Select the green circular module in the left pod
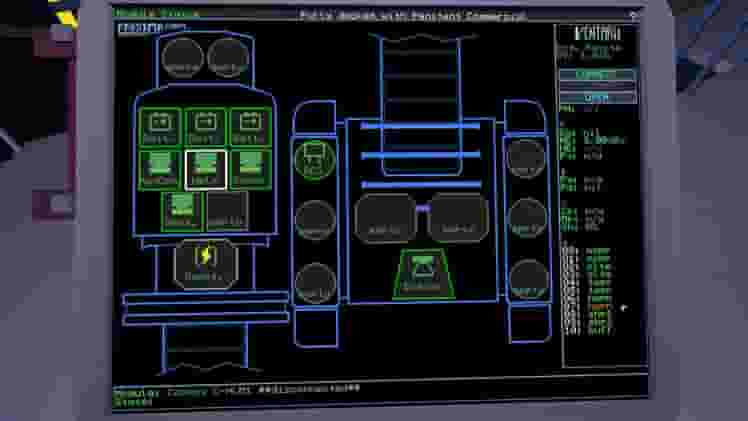748x421 pixels. (315, 160)
